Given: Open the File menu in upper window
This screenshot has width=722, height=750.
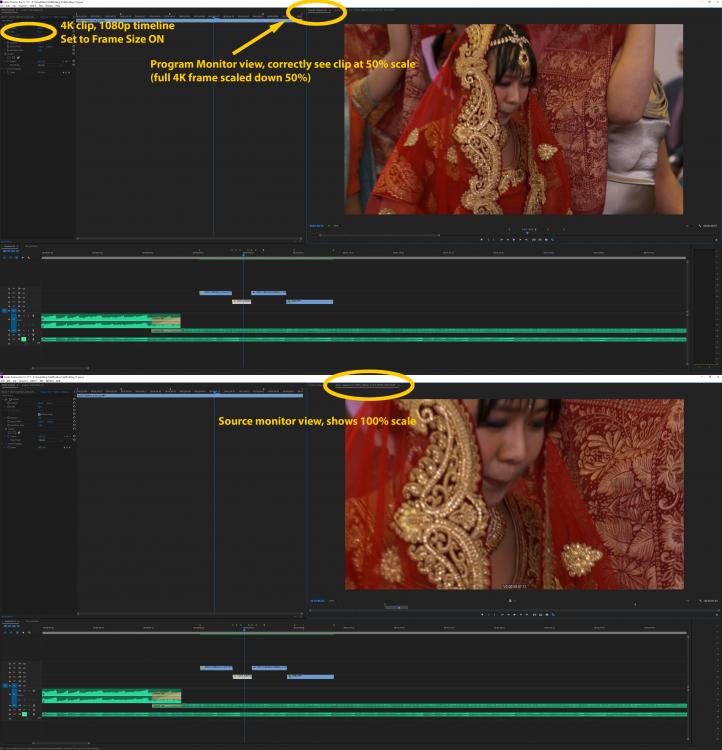Looking at the screenshot, I should pos(4,6).
